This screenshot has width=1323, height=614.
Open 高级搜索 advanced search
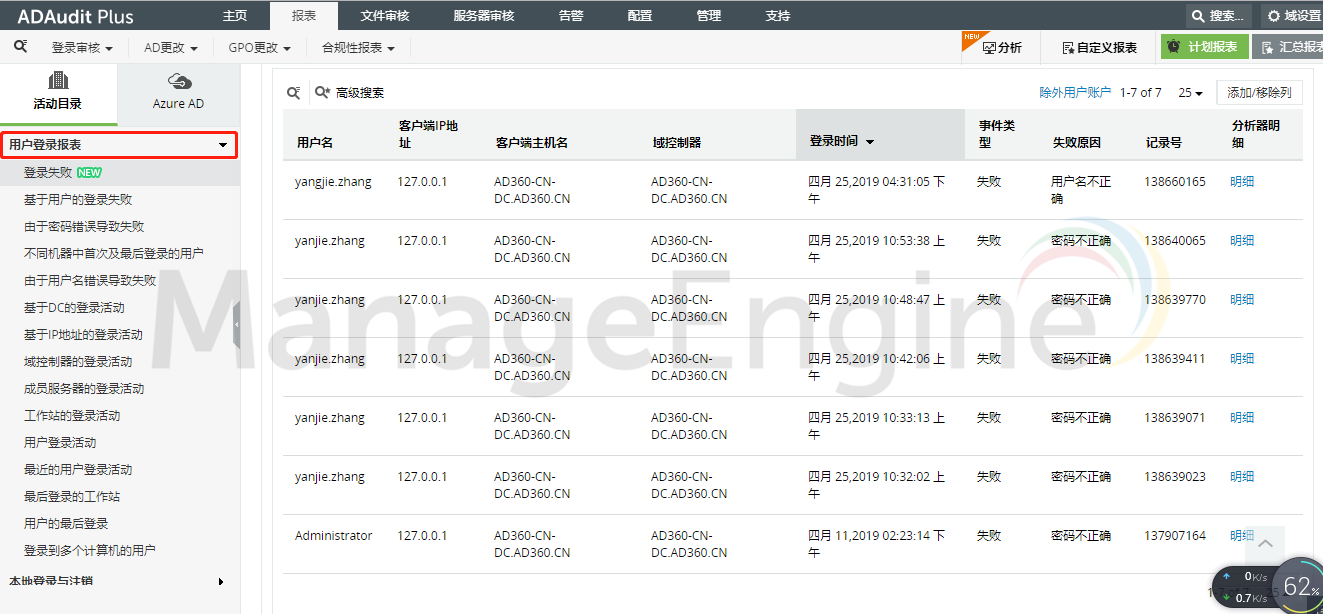pos(350,93)
